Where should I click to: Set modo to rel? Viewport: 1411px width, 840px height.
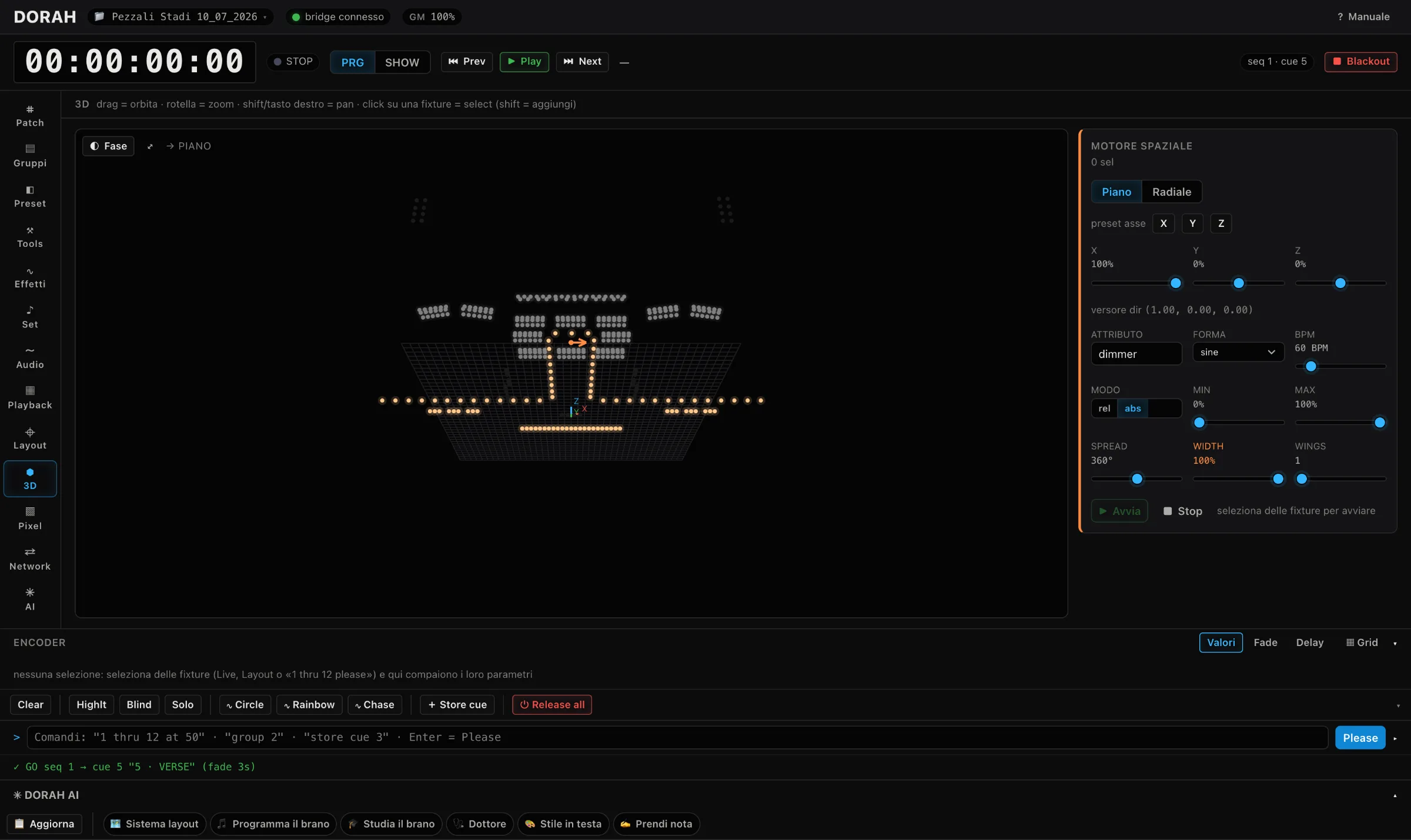tap(1104, 409)
